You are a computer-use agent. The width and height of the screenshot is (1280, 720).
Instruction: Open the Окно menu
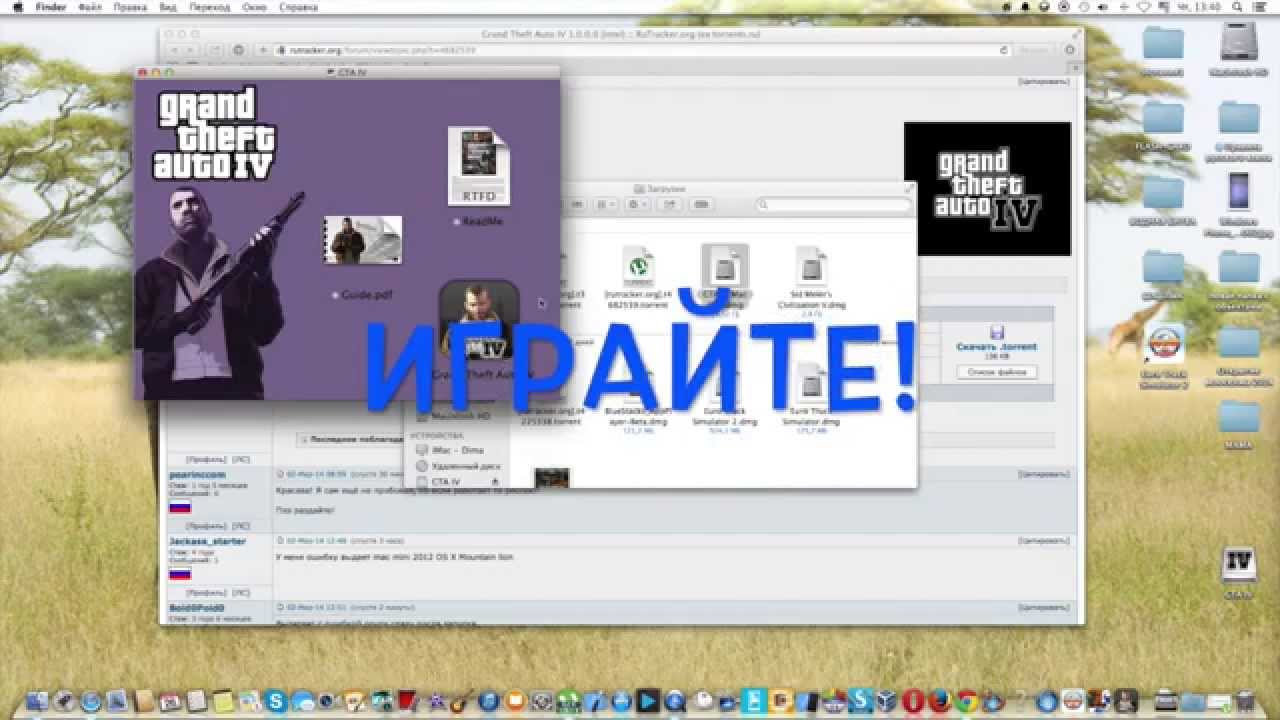[x=254, y=6]
